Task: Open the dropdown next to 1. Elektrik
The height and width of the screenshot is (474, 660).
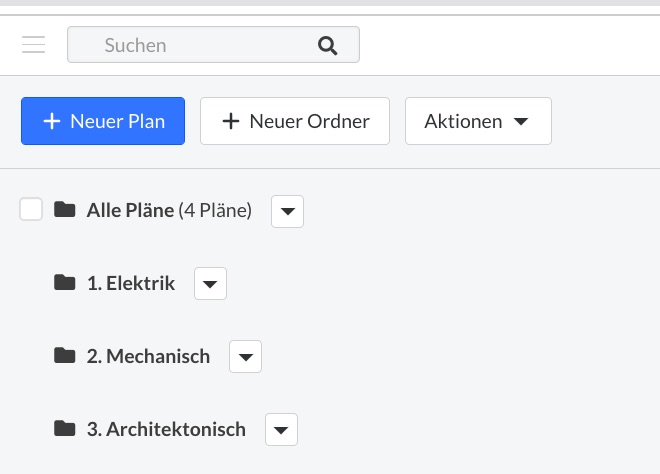Action: click(x=210, y=284)
